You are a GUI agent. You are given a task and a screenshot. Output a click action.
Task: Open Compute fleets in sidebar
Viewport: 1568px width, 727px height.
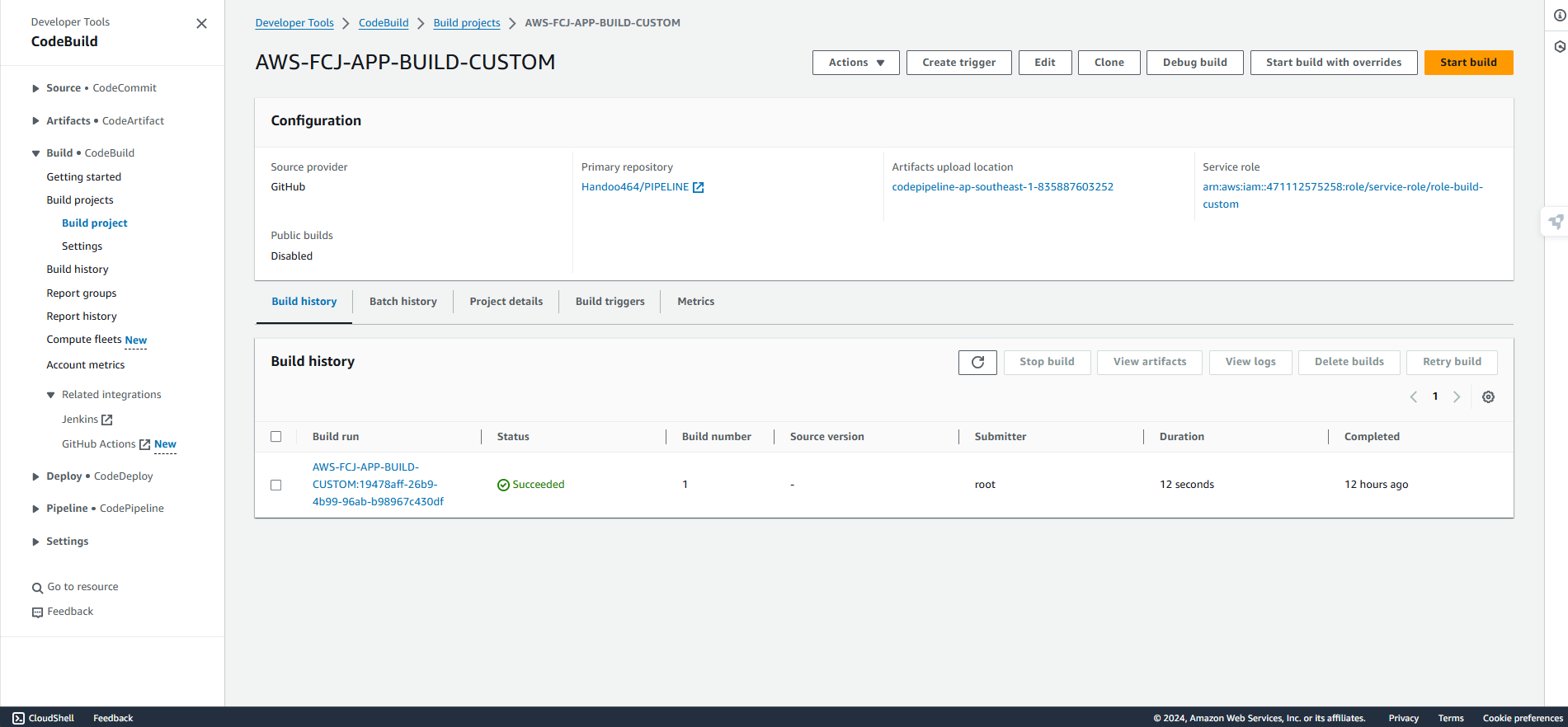click(x=84, y=340)
